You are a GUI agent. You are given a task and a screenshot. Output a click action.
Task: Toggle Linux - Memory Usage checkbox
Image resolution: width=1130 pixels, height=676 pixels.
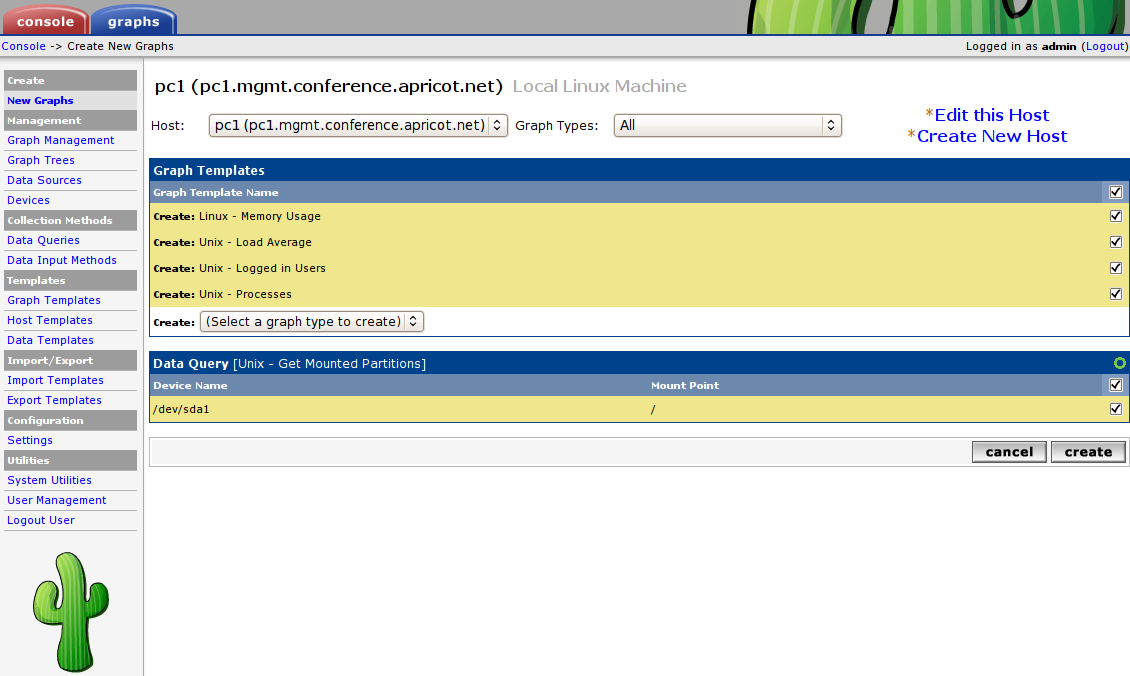pyautogui.click(x=1115, y=216)
